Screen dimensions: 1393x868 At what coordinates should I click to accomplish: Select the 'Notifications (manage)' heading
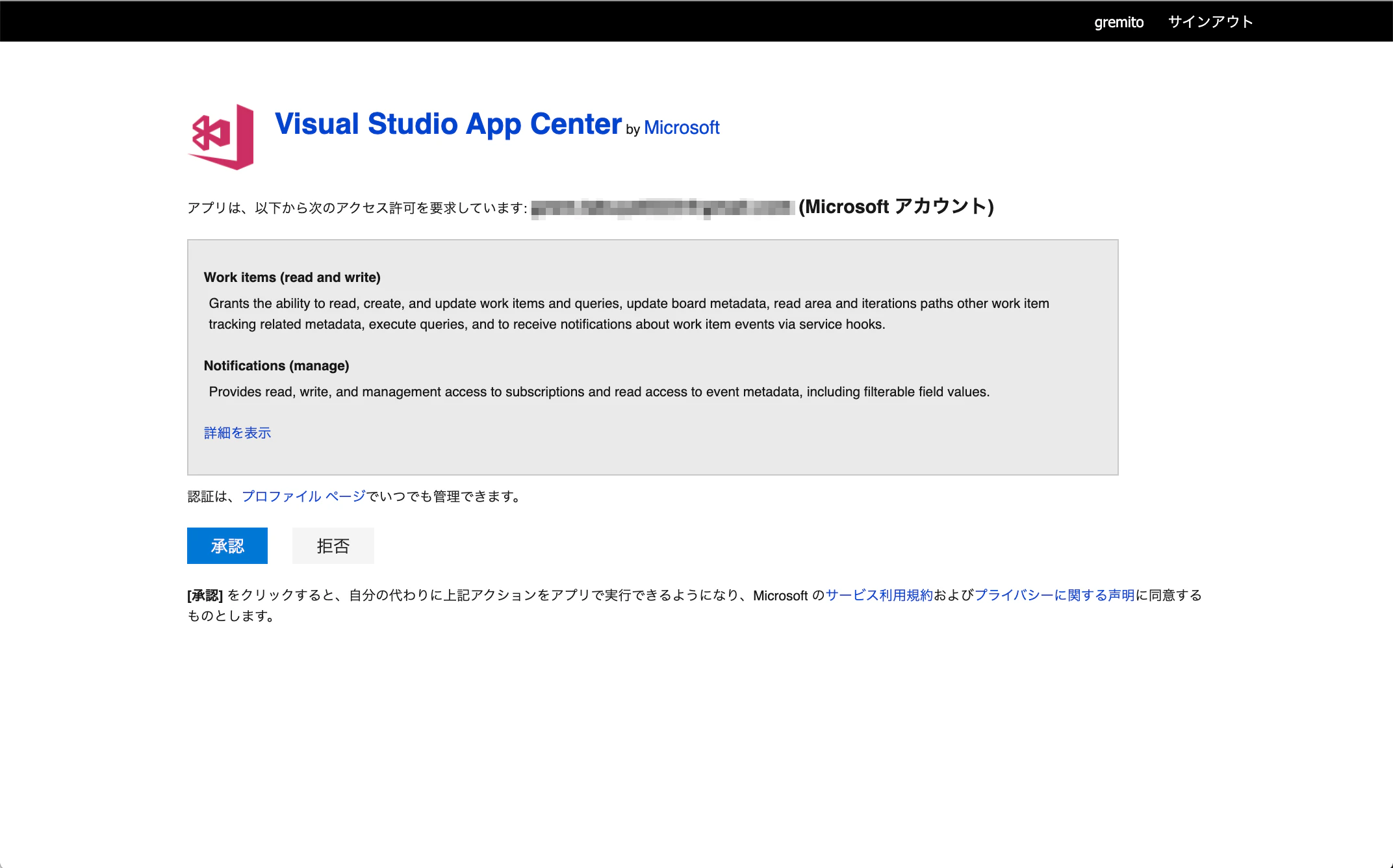coord(277,366)
